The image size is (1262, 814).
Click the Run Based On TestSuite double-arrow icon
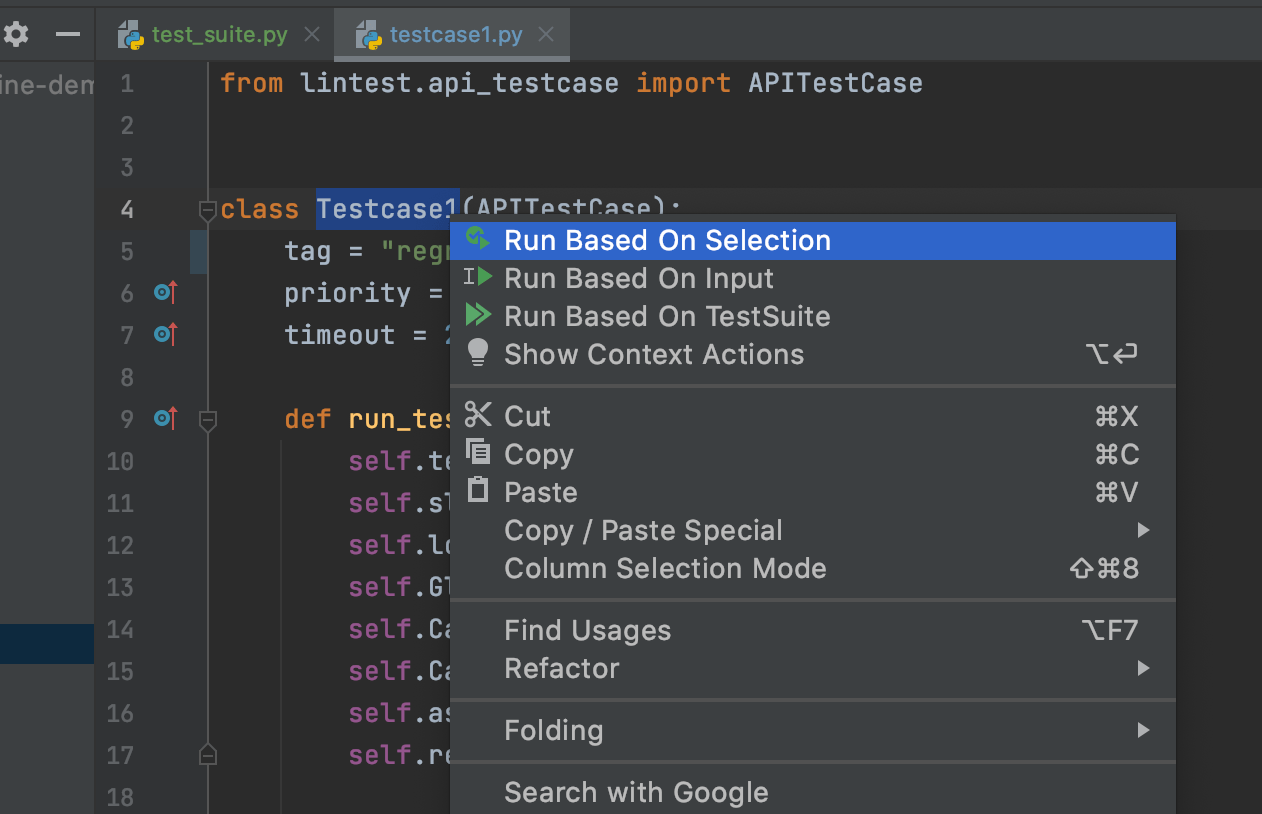coord(478,316)
